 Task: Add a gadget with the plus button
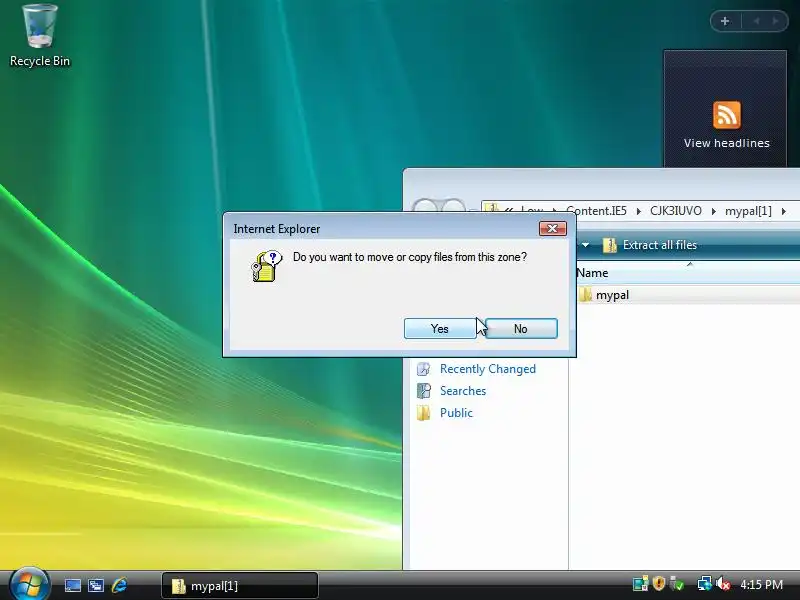tap(725, 21)
